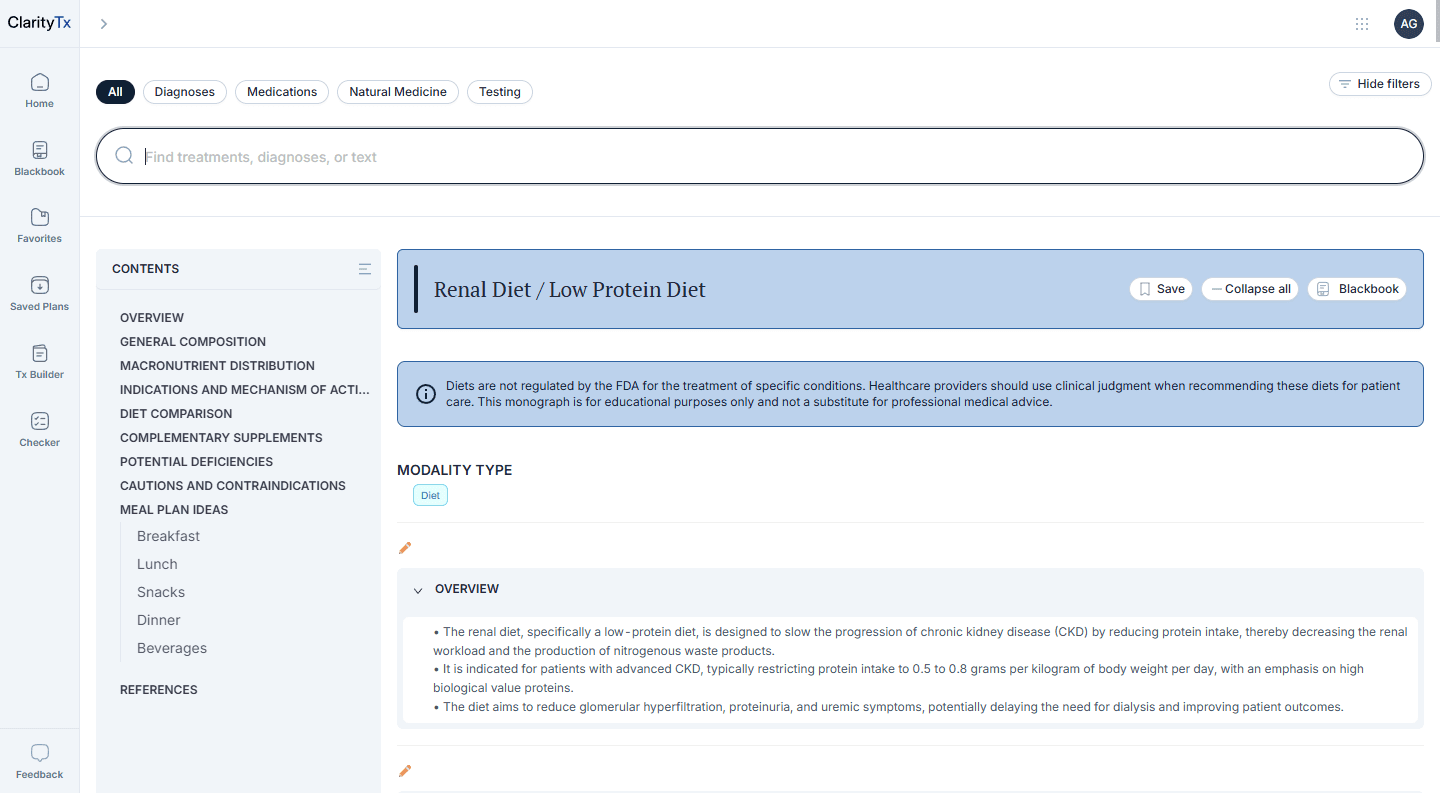Click the Collapse all button

[1250, 289]
